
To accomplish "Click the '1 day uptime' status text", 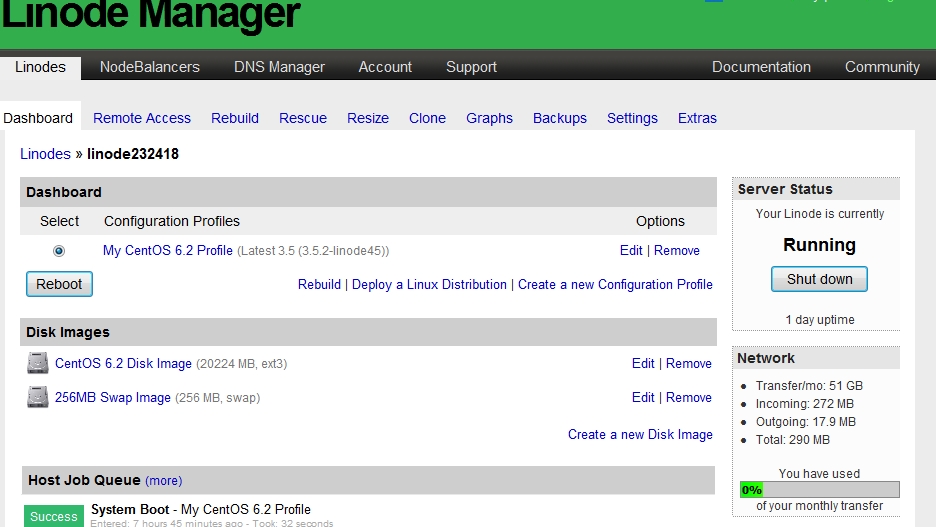I will (x=820, y=320).
